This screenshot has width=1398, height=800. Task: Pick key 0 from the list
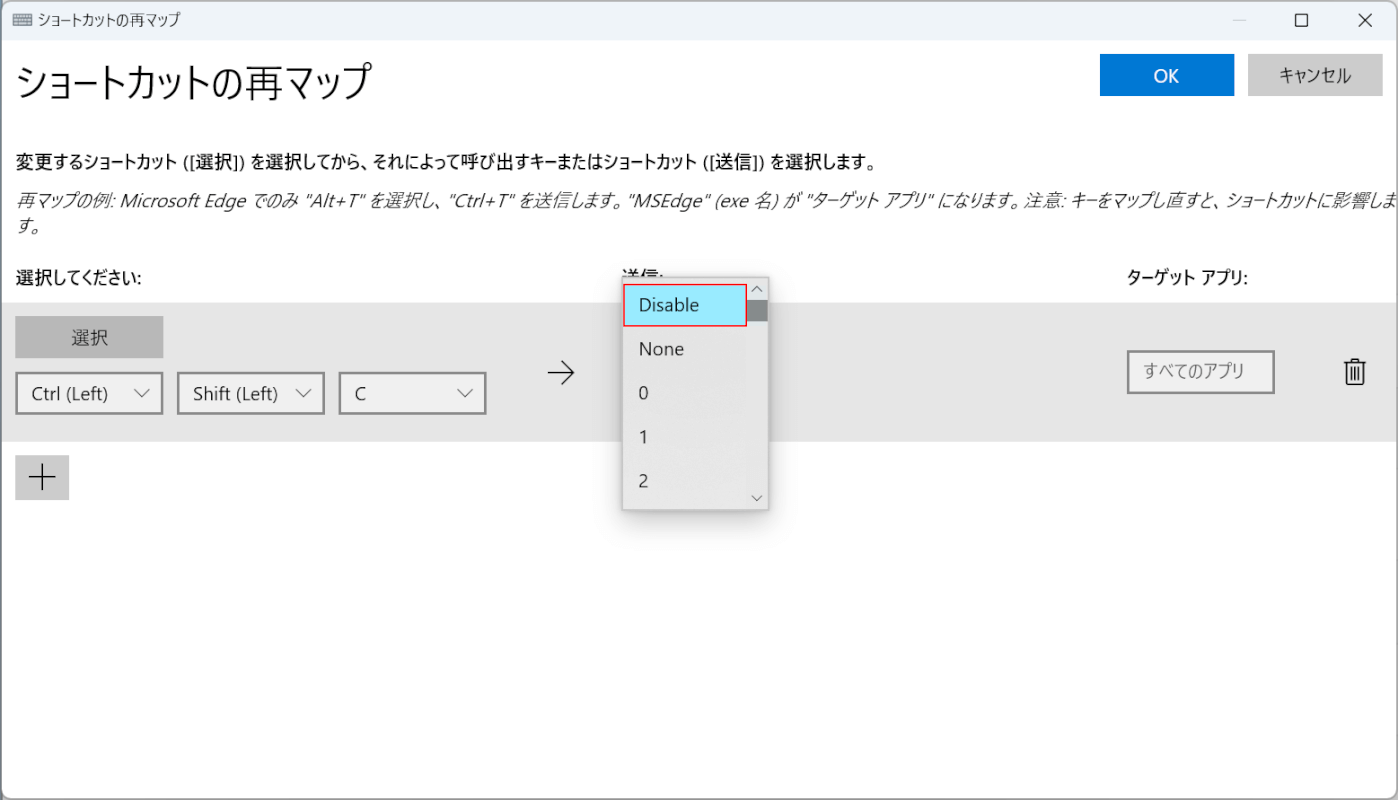pos(685,393)
